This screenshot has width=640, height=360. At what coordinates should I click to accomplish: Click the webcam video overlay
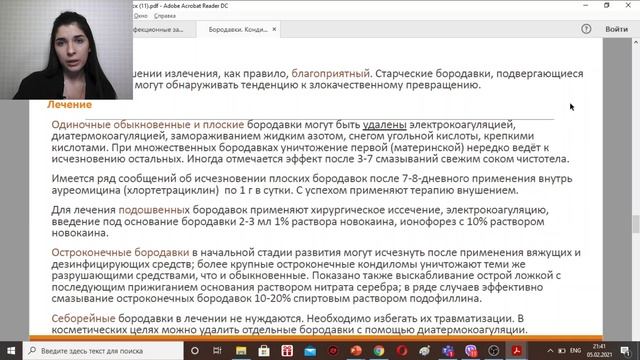[66, 50]
